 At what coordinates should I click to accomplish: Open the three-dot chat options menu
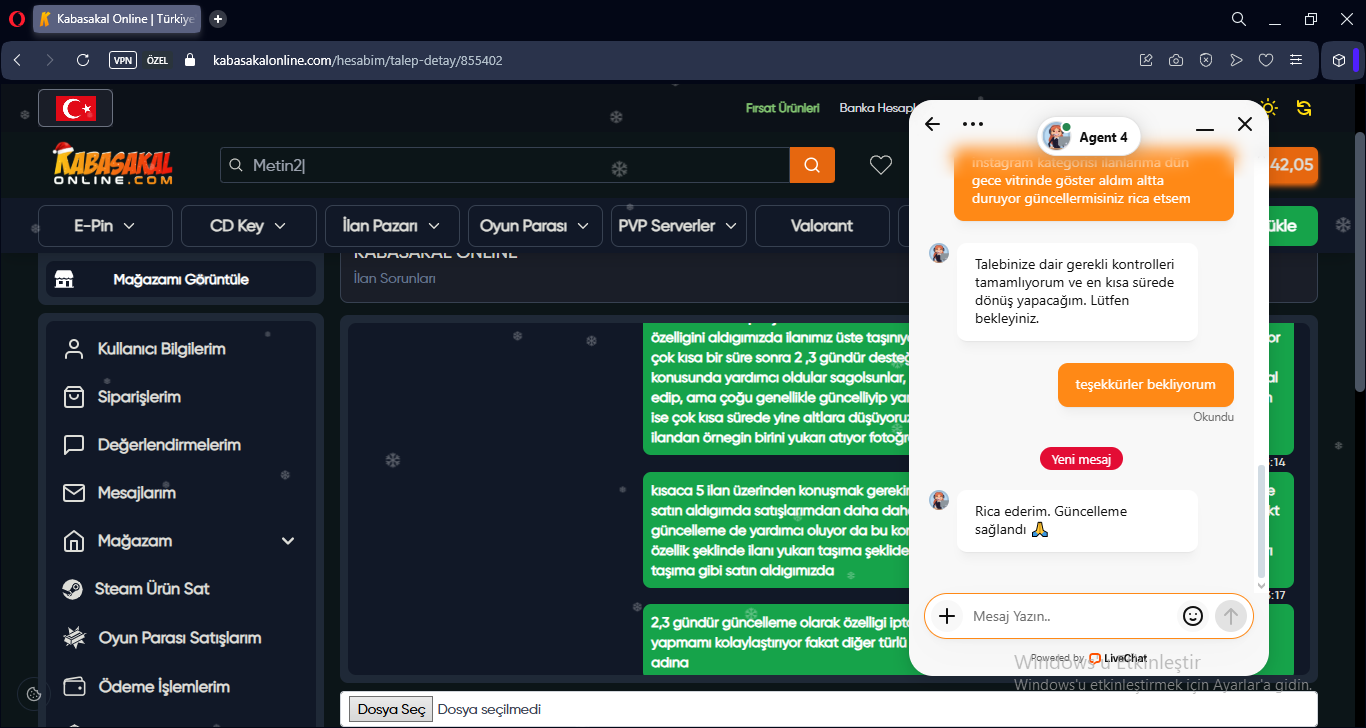pos(973,124)
